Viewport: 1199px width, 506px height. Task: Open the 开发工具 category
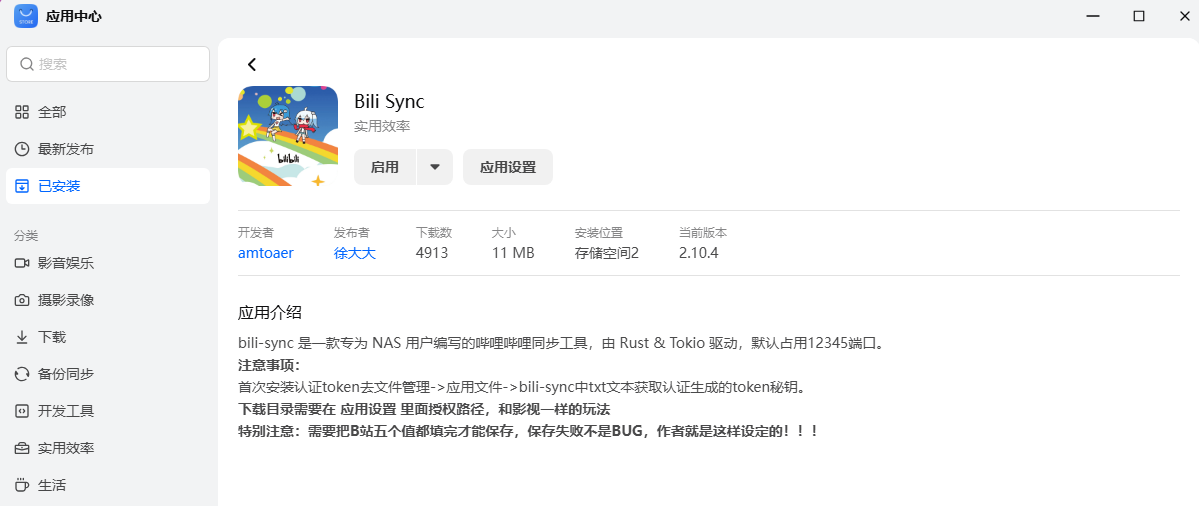108,411
